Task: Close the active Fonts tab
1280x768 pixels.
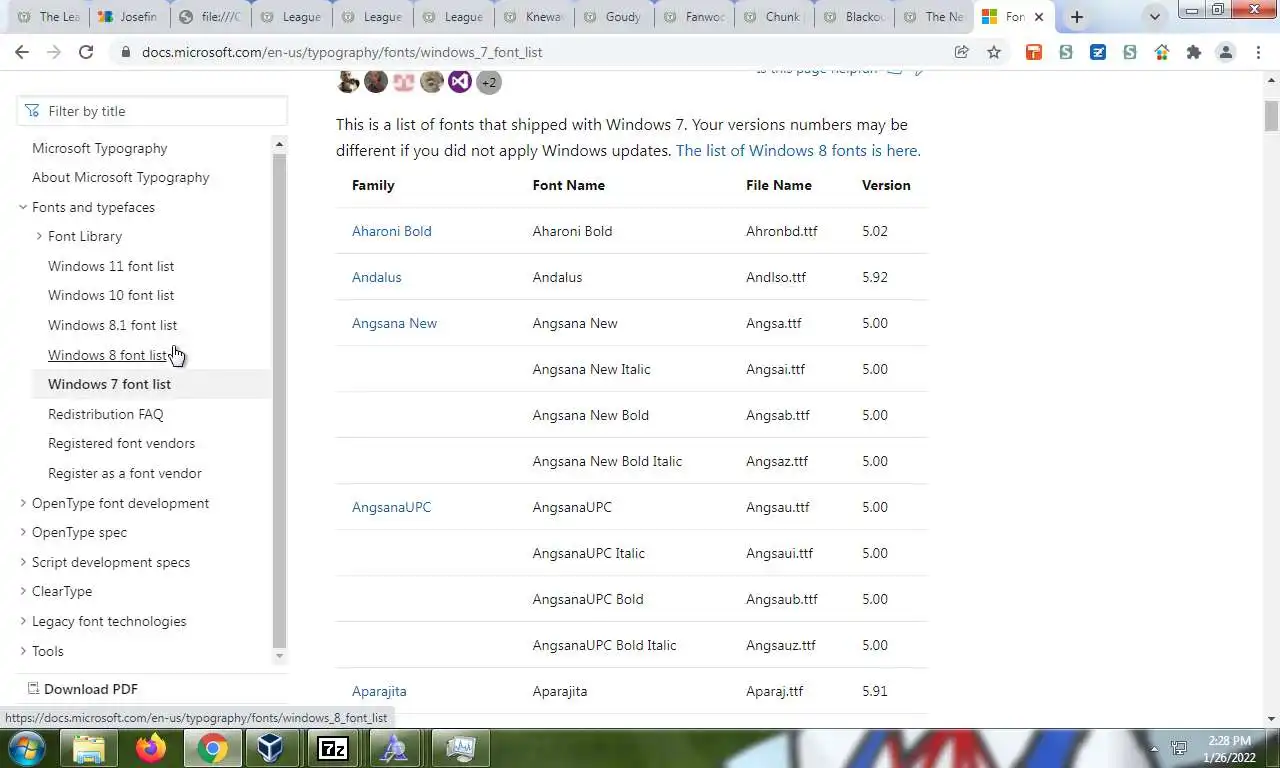Action: coord(1039,17)
